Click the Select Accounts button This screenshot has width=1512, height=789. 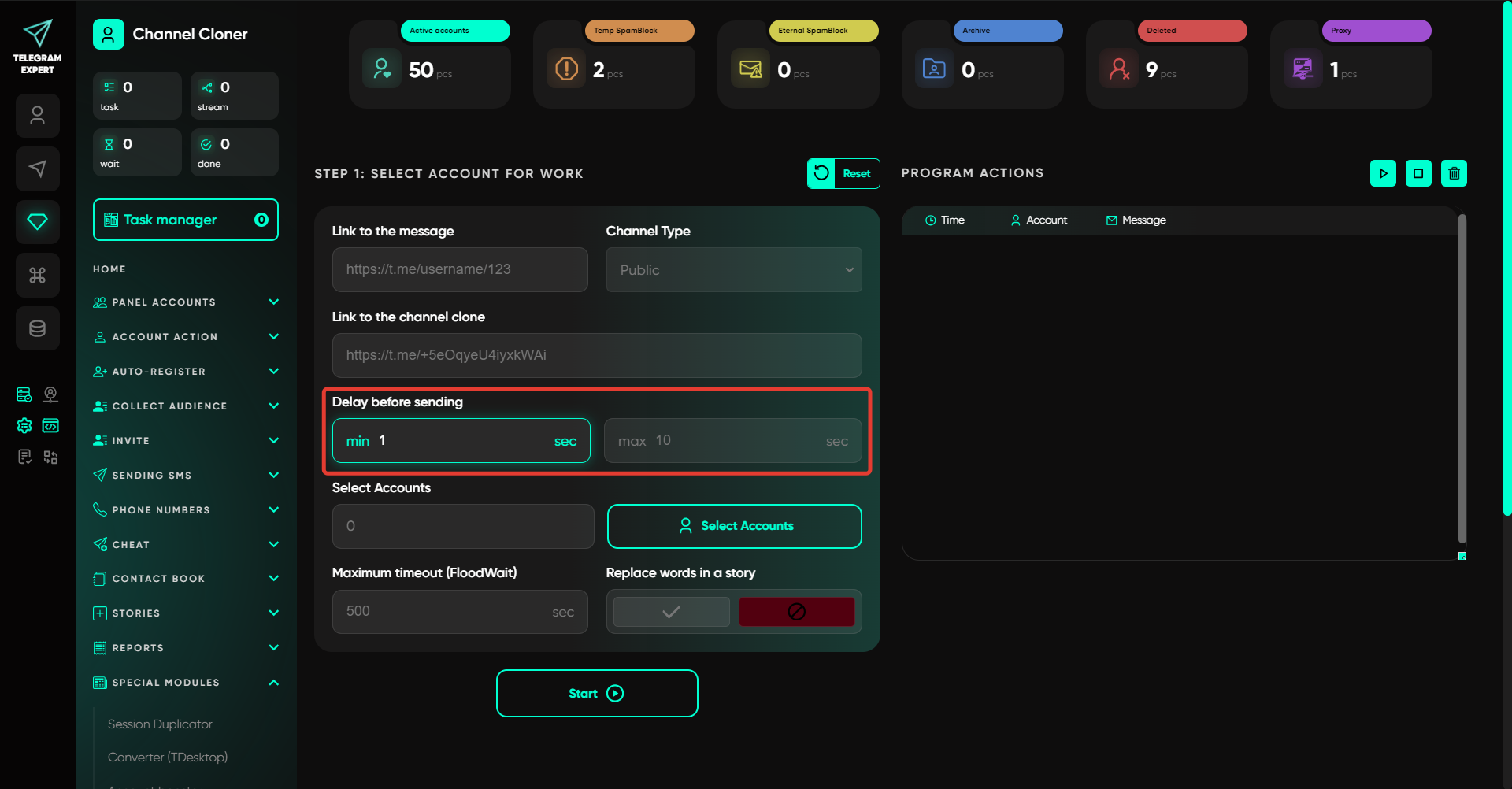[734, 526]
